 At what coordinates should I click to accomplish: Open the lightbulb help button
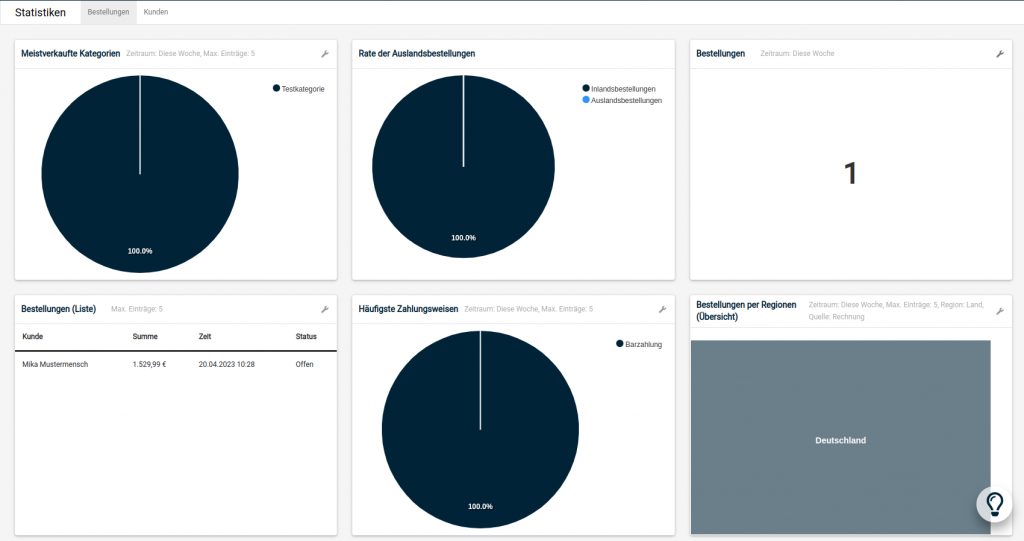pos(994,504)
